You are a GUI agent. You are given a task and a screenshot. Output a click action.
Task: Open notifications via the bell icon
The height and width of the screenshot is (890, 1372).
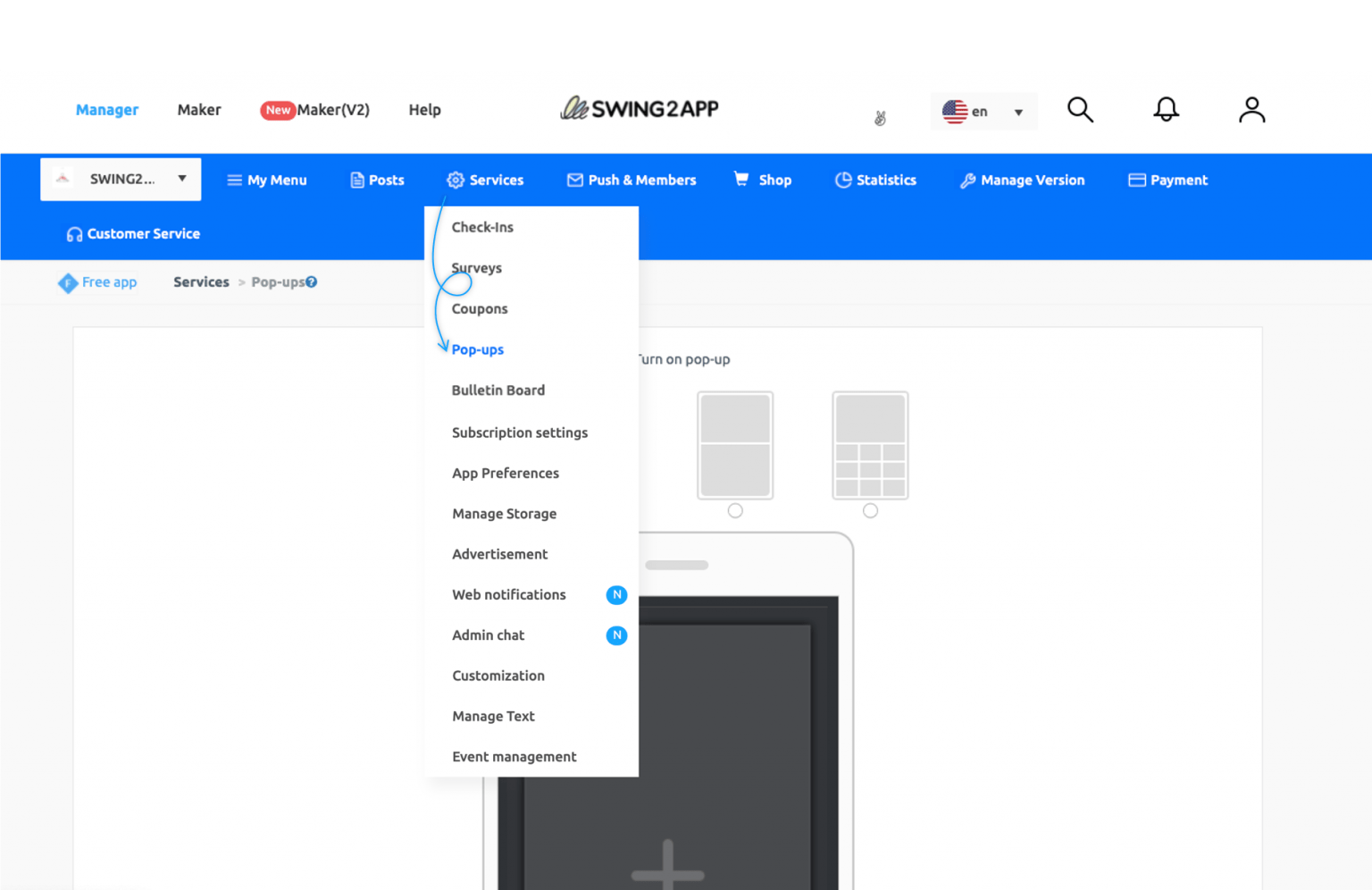[x=1166, y=110]
